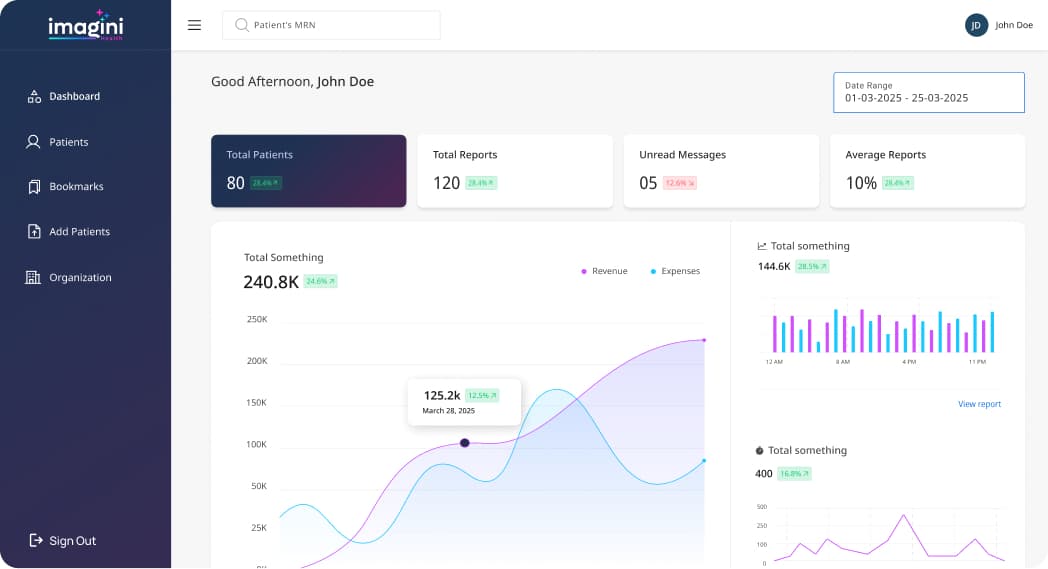Open the John Doe profile menu
Screen dimensions: 1048x569
[1014, 25]
